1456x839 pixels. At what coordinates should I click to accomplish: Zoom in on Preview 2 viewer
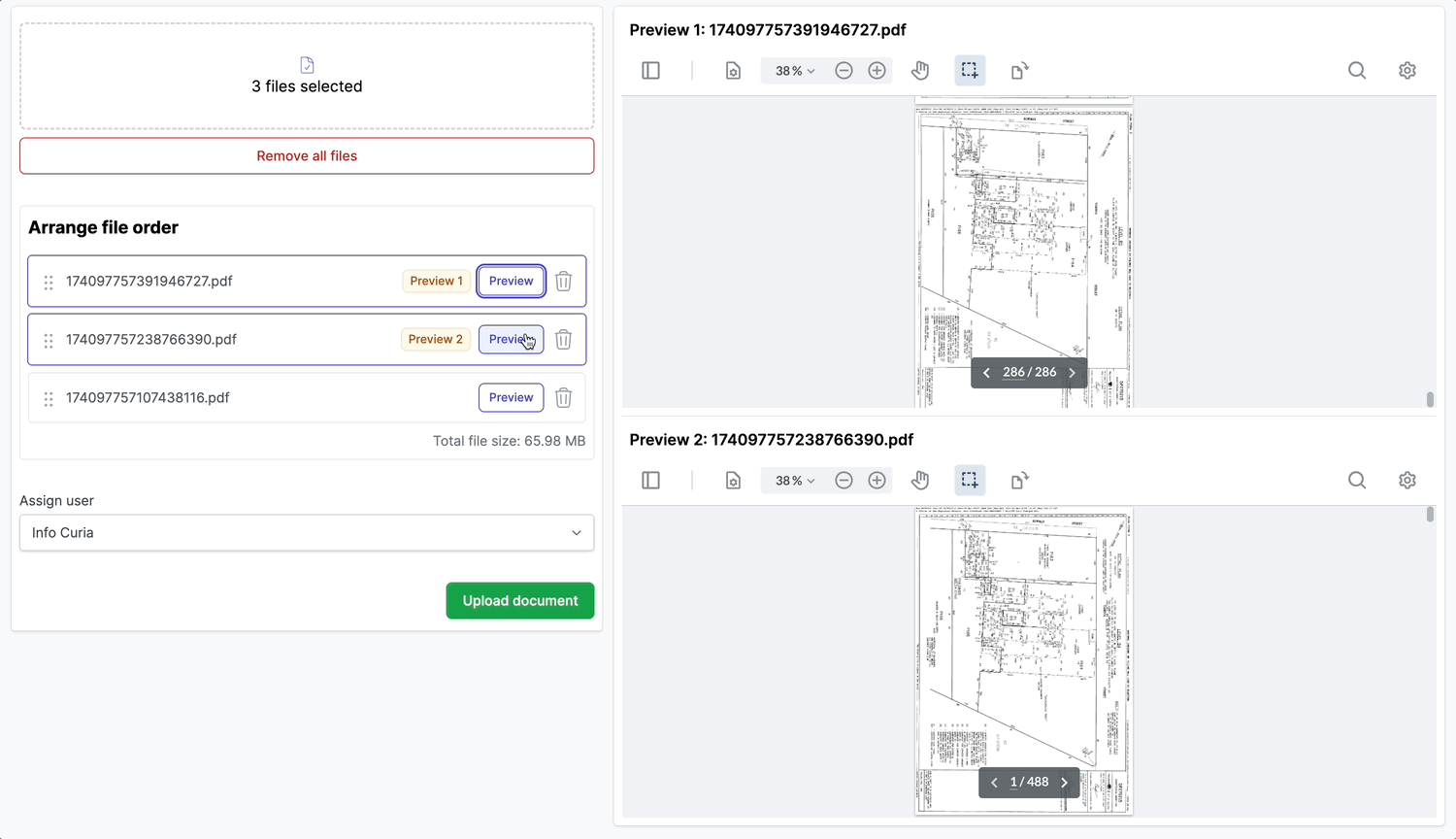(x=877, y=481)
